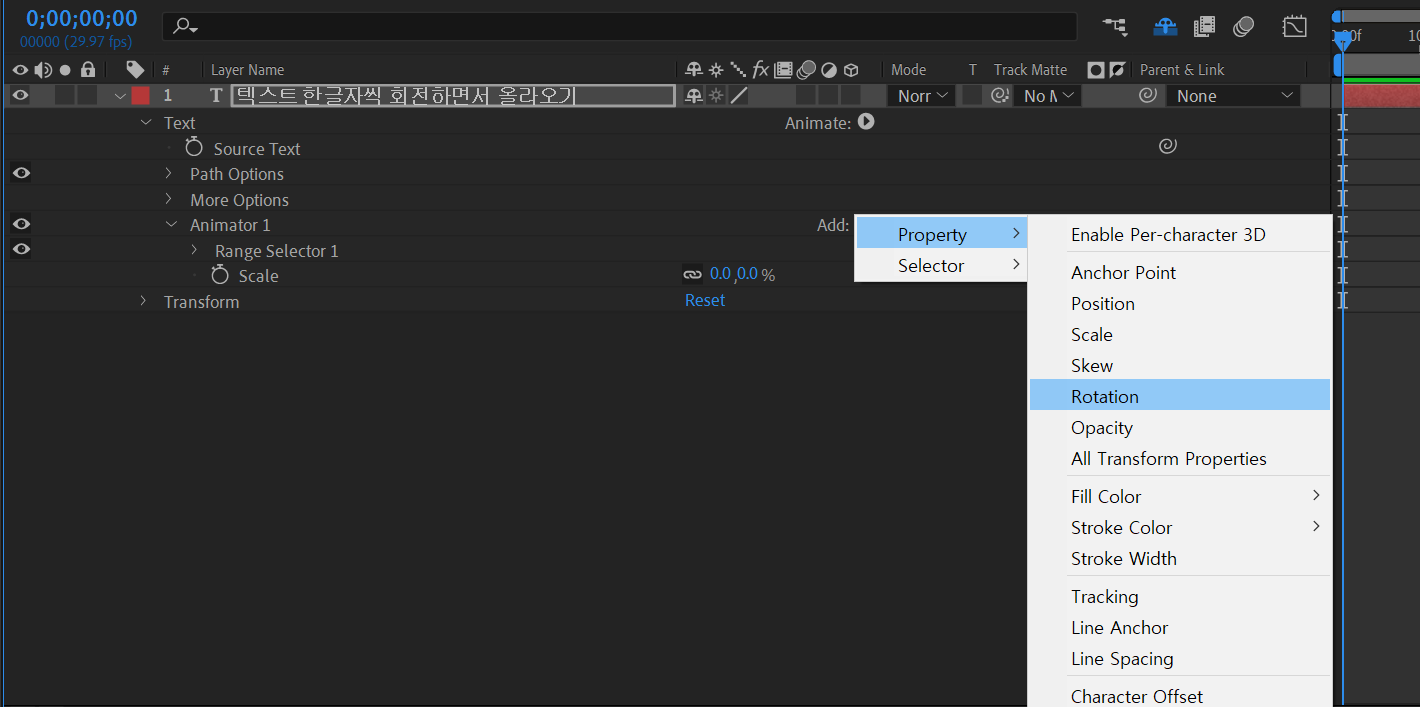
Task: Enable motion blur for the composition
Action: (x=1244, y=27)
